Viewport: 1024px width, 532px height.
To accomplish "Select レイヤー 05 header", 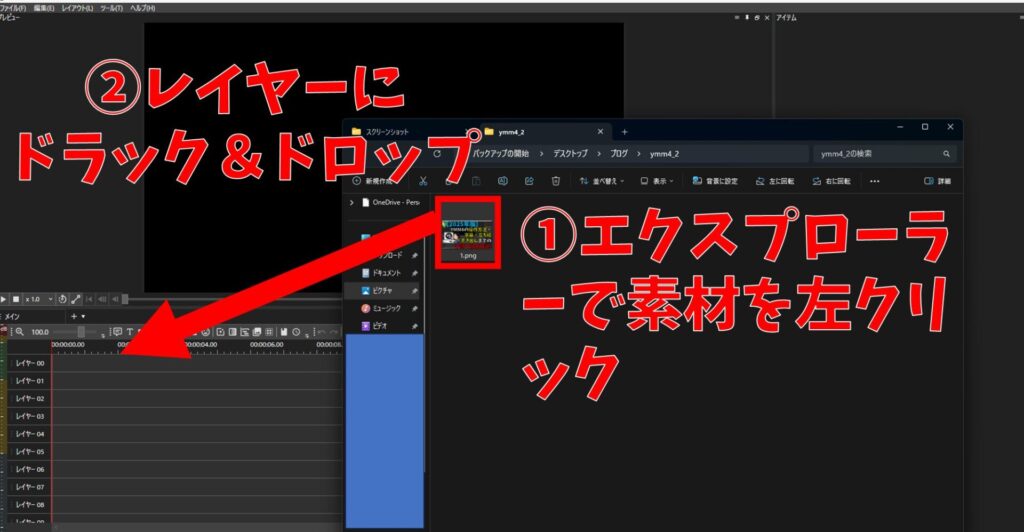I will [30, 451].
